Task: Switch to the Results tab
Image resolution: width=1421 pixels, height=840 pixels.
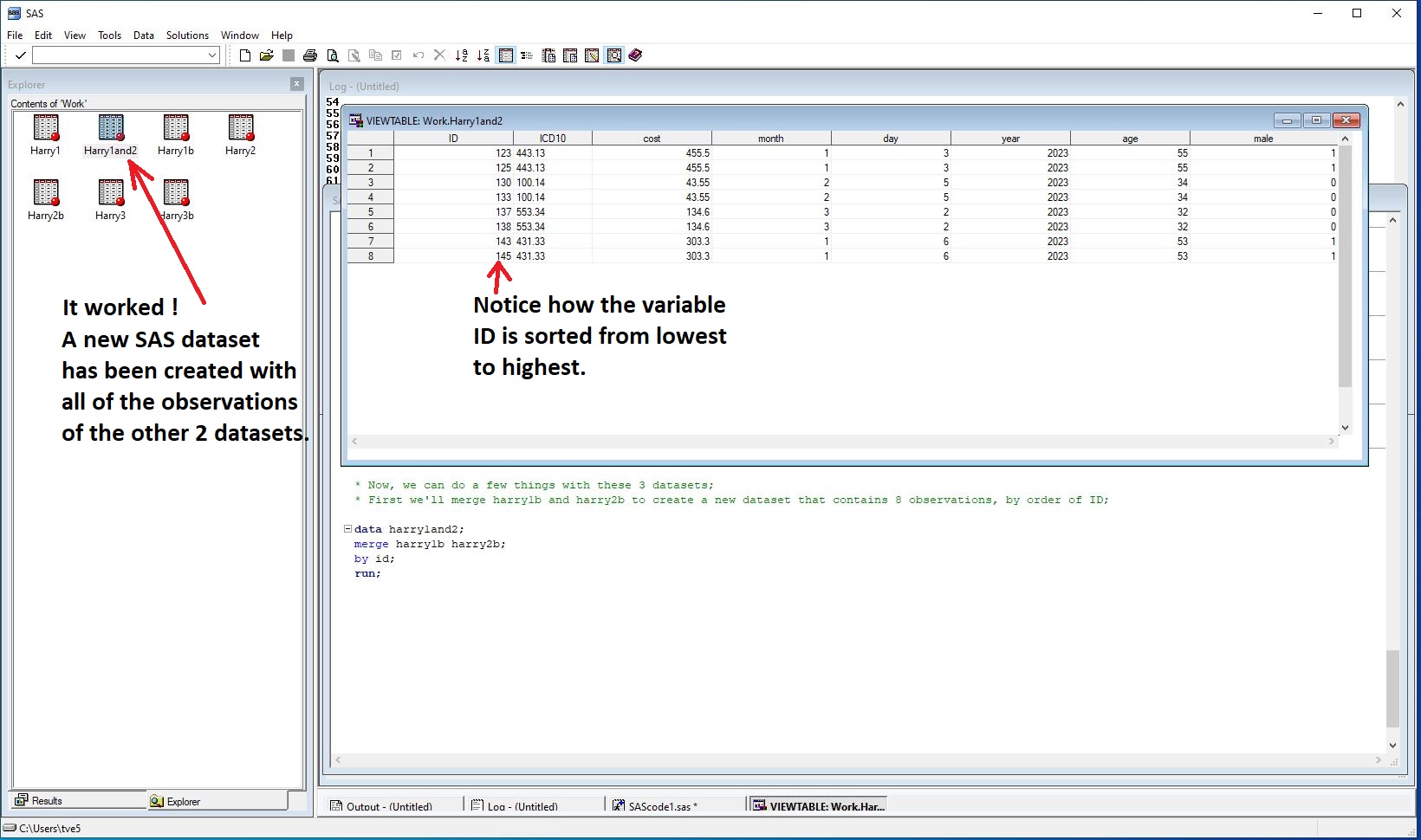Action: coord(47,801)
